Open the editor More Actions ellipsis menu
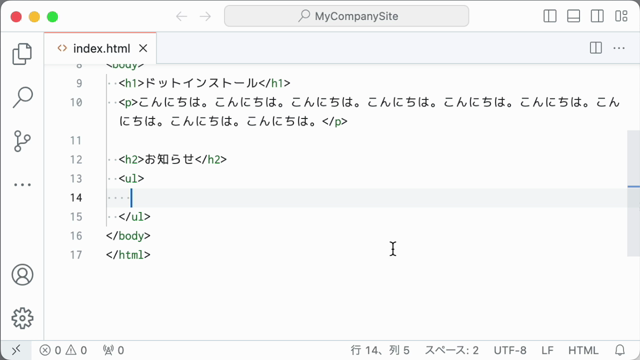 click(x=619, y=48)
